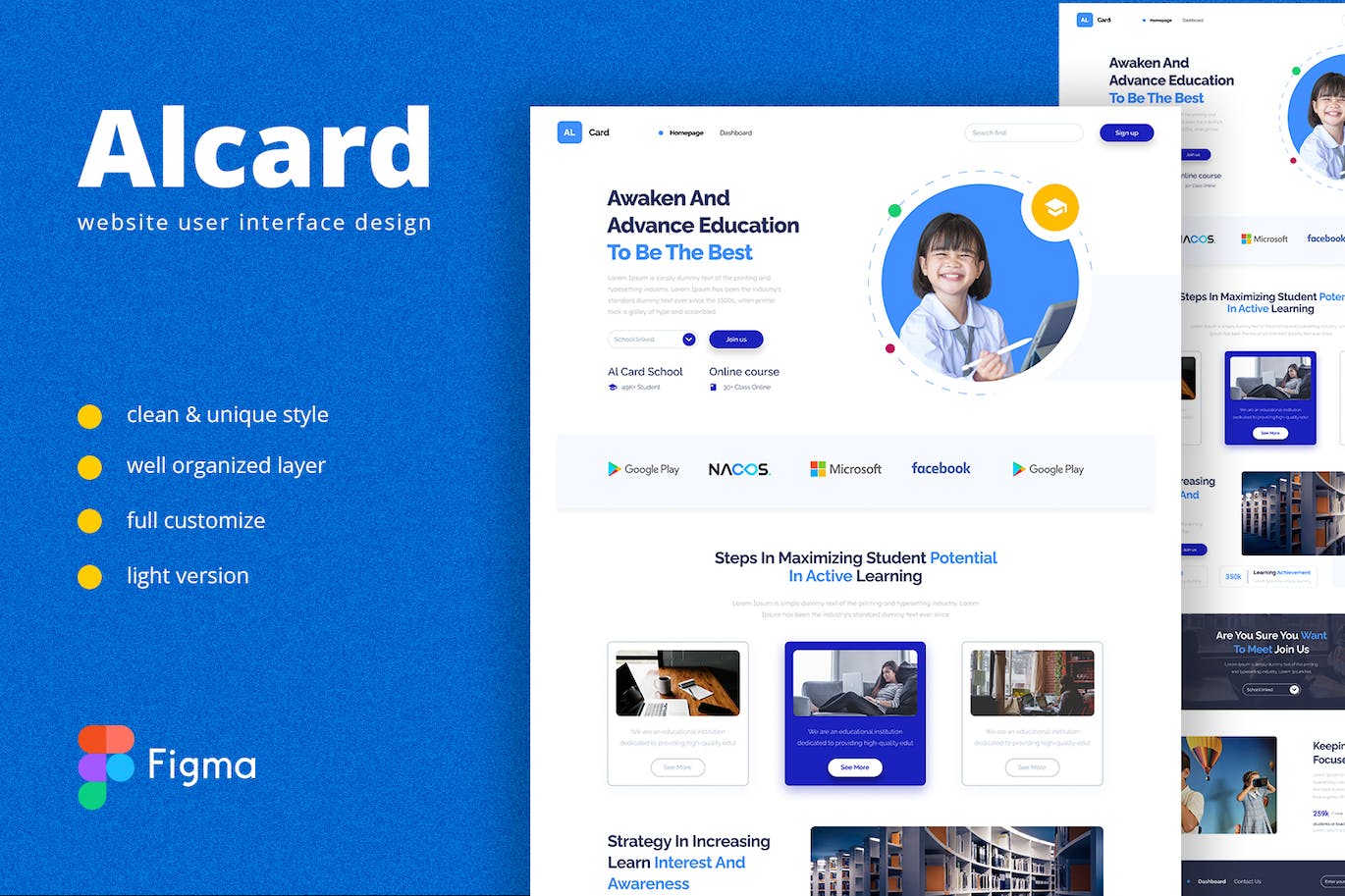This screenshot has width=1345, height=896.
Task: Click Dashboard link in background page footer
Action: (1211, 881)
